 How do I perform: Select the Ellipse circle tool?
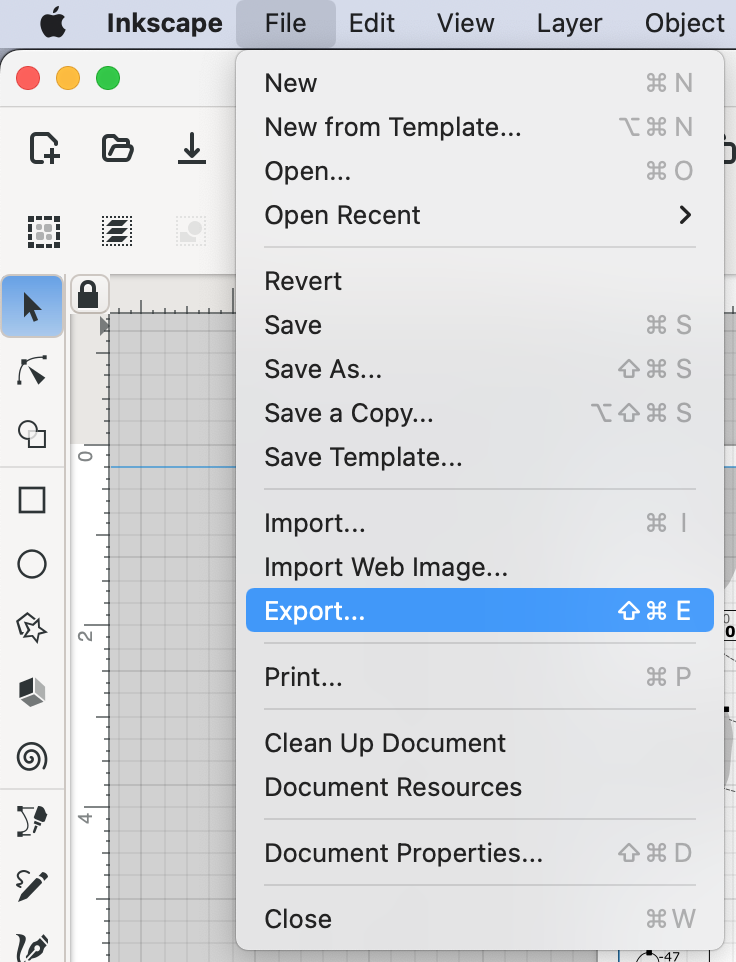pos(32,564)
